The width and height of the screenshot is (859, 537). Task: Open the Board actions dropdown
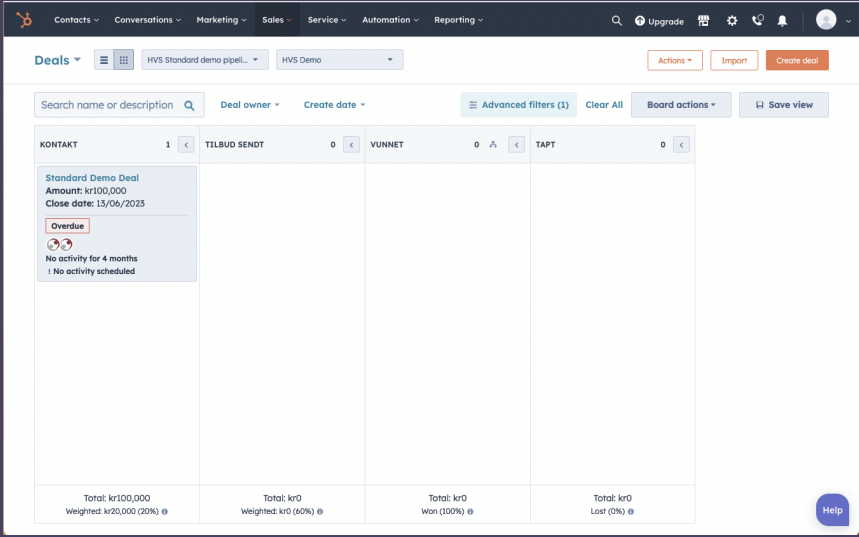[681, 105]
